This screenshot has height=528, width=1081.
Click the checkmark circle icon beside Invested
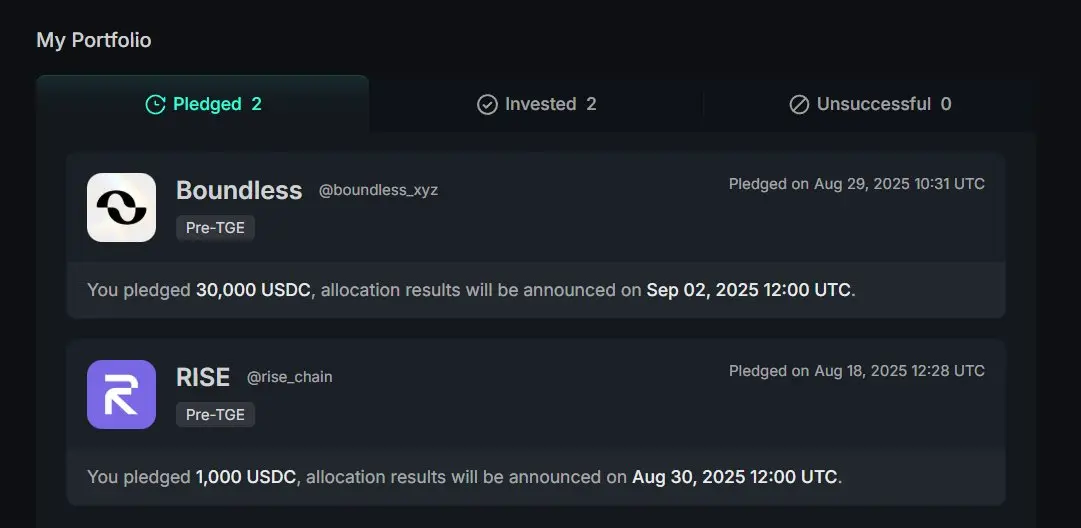(487, 105)
